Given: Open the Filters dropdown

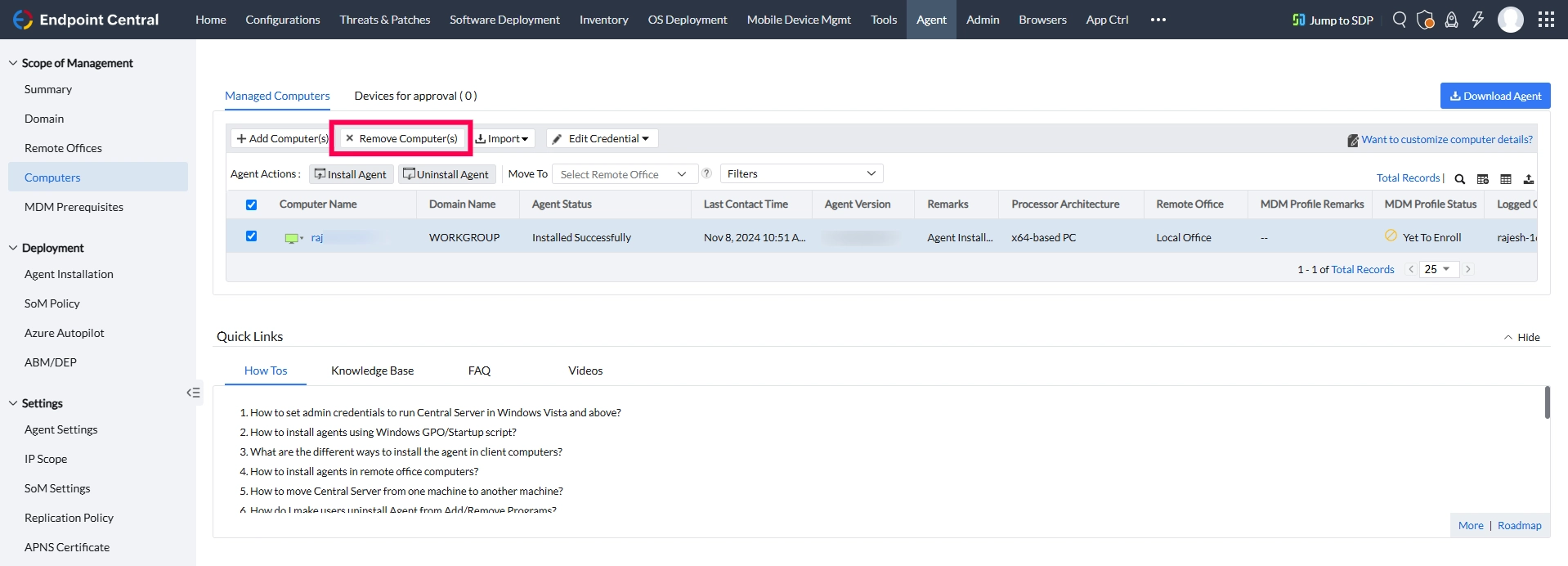Looking at the screenshot, I should coord(801,173).
